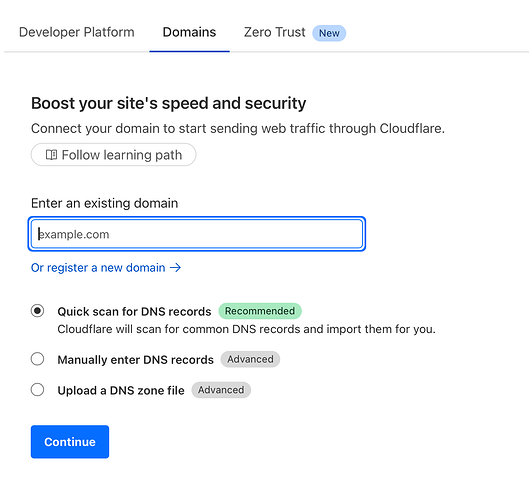Click the Advanced badge beside Manually enter DNS records
Viewport: 529px width, 500px height.
tap(250, 359)
